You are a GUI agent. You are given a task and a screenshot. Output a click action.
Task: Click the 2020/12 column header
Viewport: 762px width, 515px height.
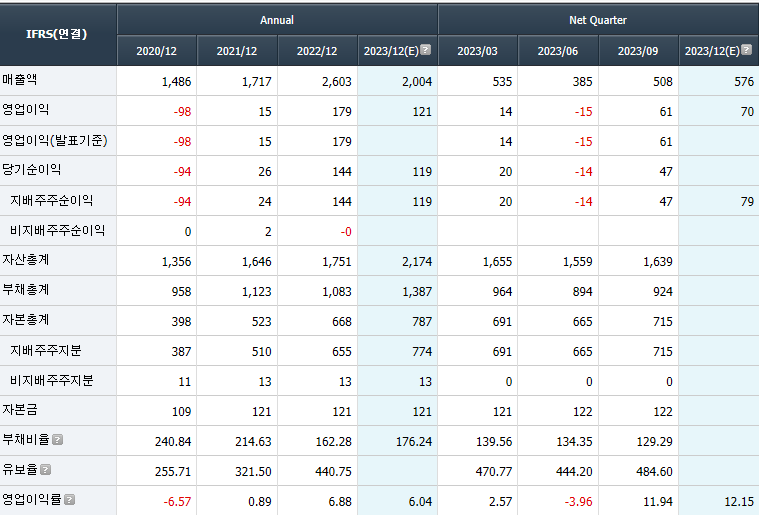click(x=156, y=51)
